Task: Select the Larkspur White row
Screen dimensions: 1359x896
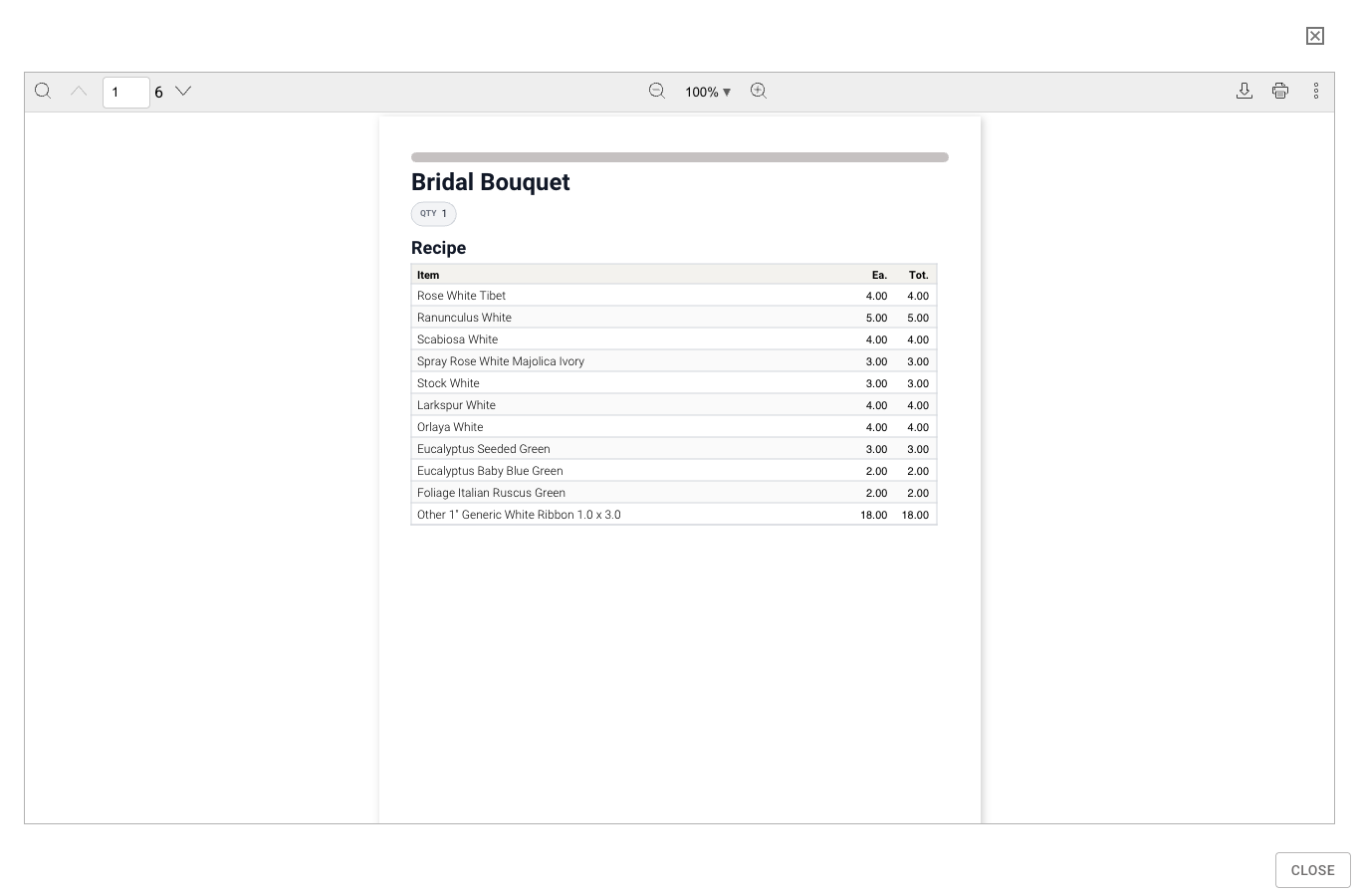Action: point(674,405)
